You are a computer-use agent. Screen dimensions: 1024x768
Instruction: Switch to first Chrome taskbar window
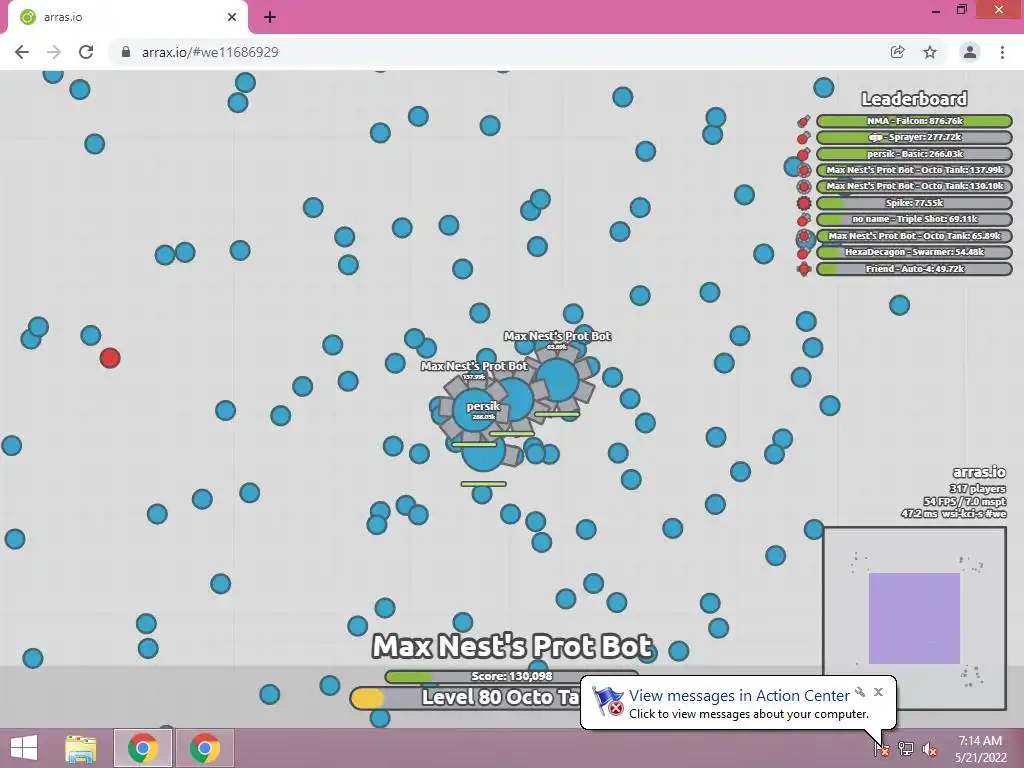143,748
